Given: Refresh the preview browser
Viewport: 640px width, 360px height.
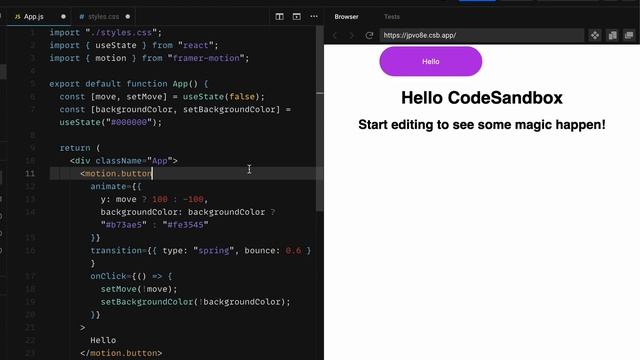Looking at the screenshot, I should (x=369, y=36).
